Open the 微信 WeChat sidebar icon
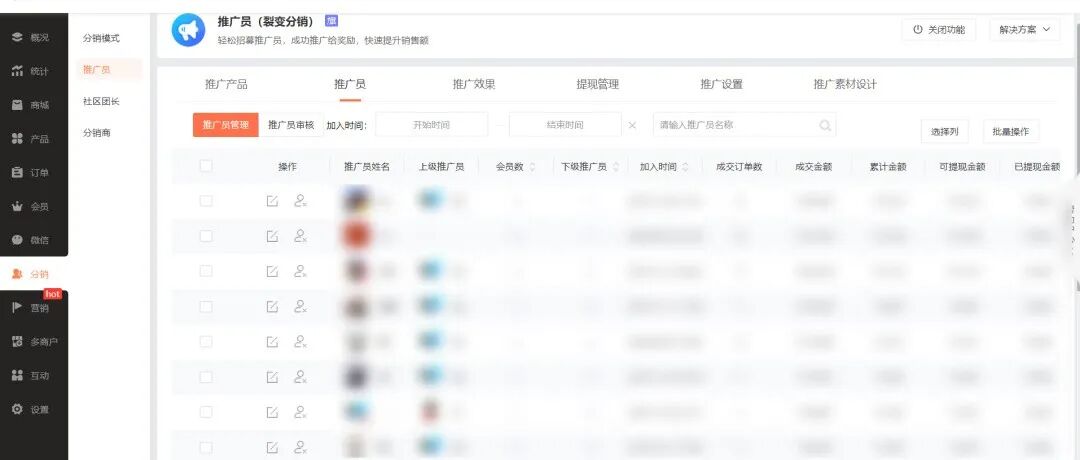The image size is (1080, 460). (x=18, y=240)
